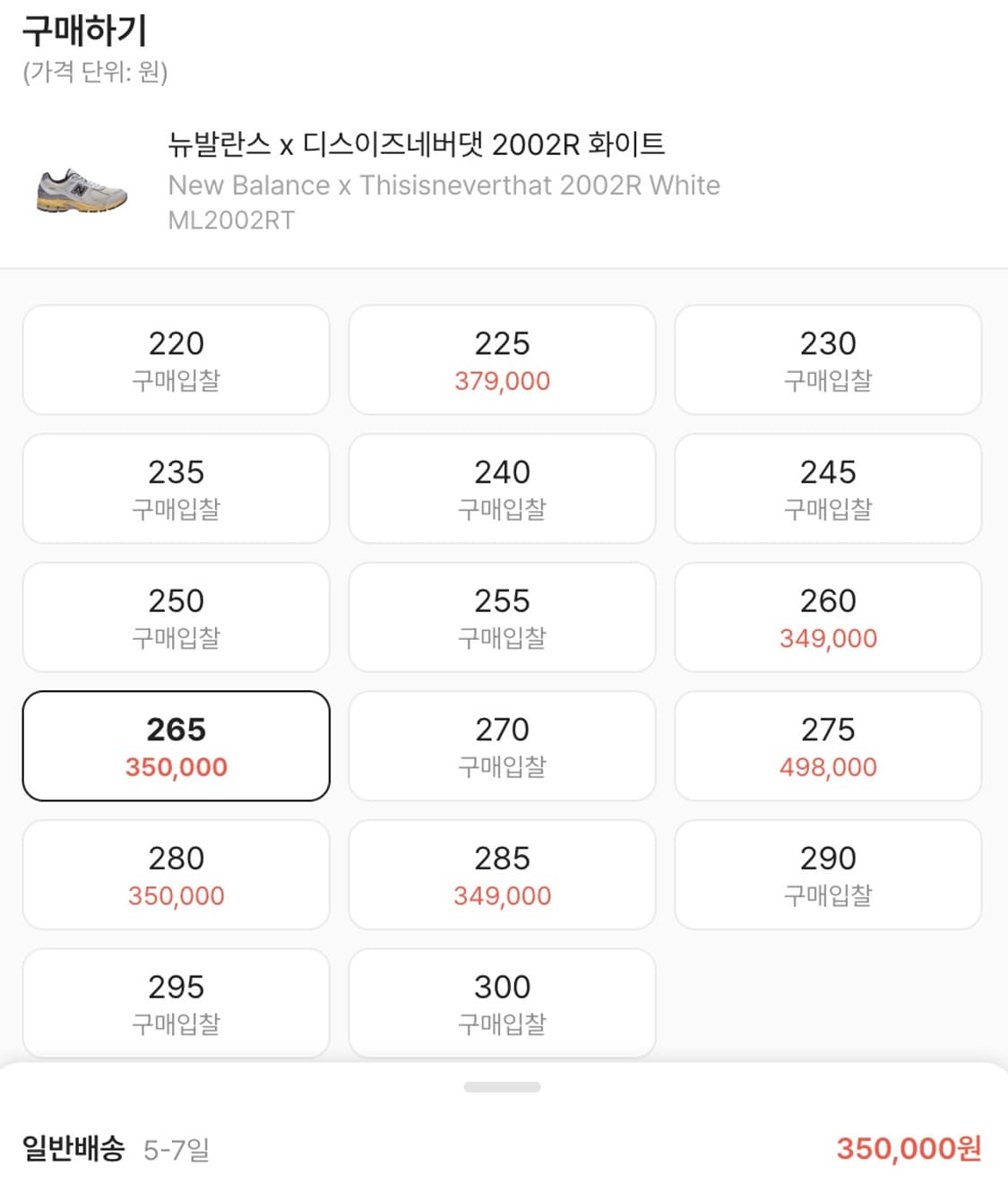Select the size 290 bid option
Screen dimensions: 1008x1193
827,875
